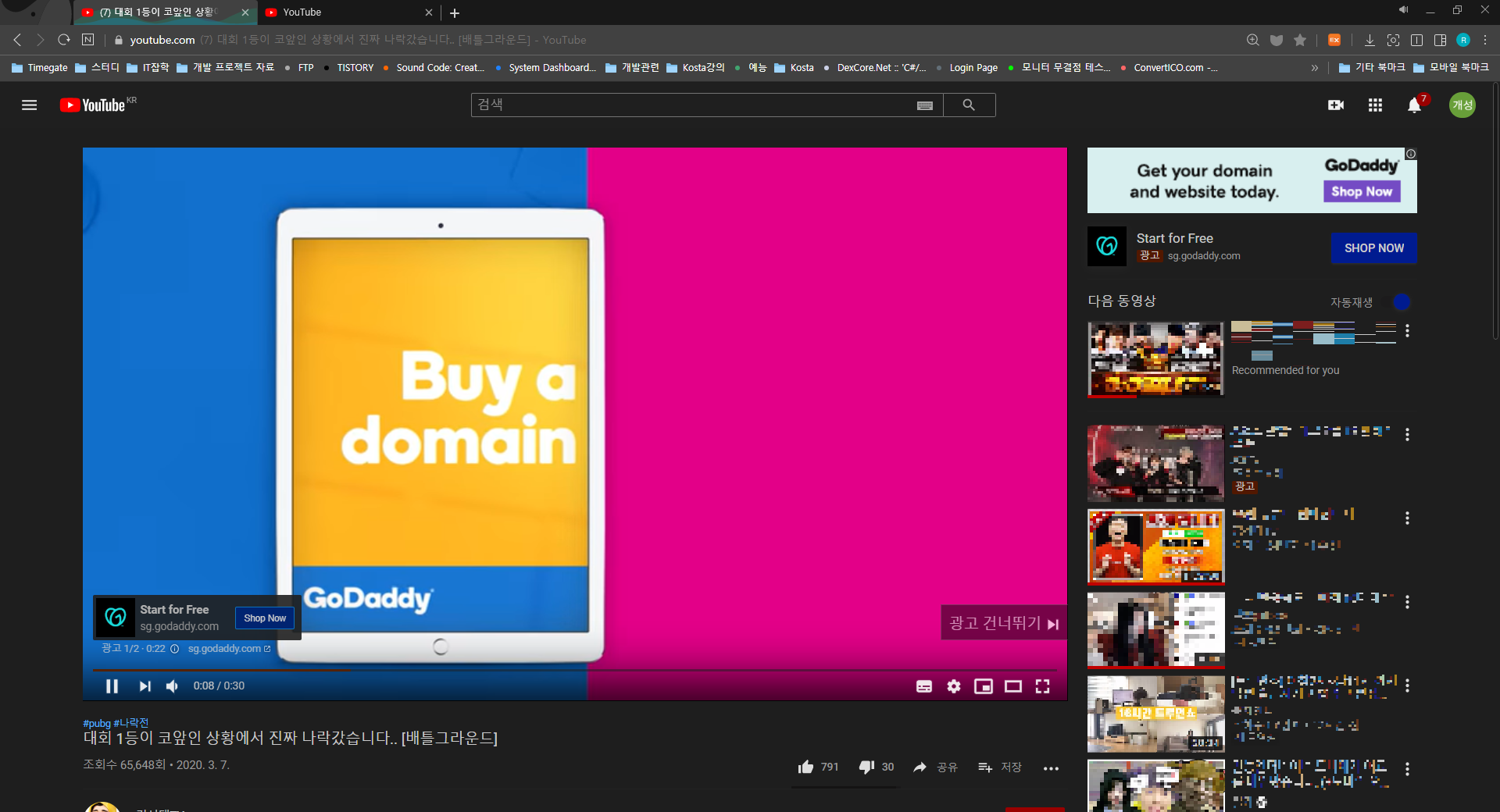Enter fullscreen mode
This screenshot has width=1500, height=812.
tap(1043, 686)
